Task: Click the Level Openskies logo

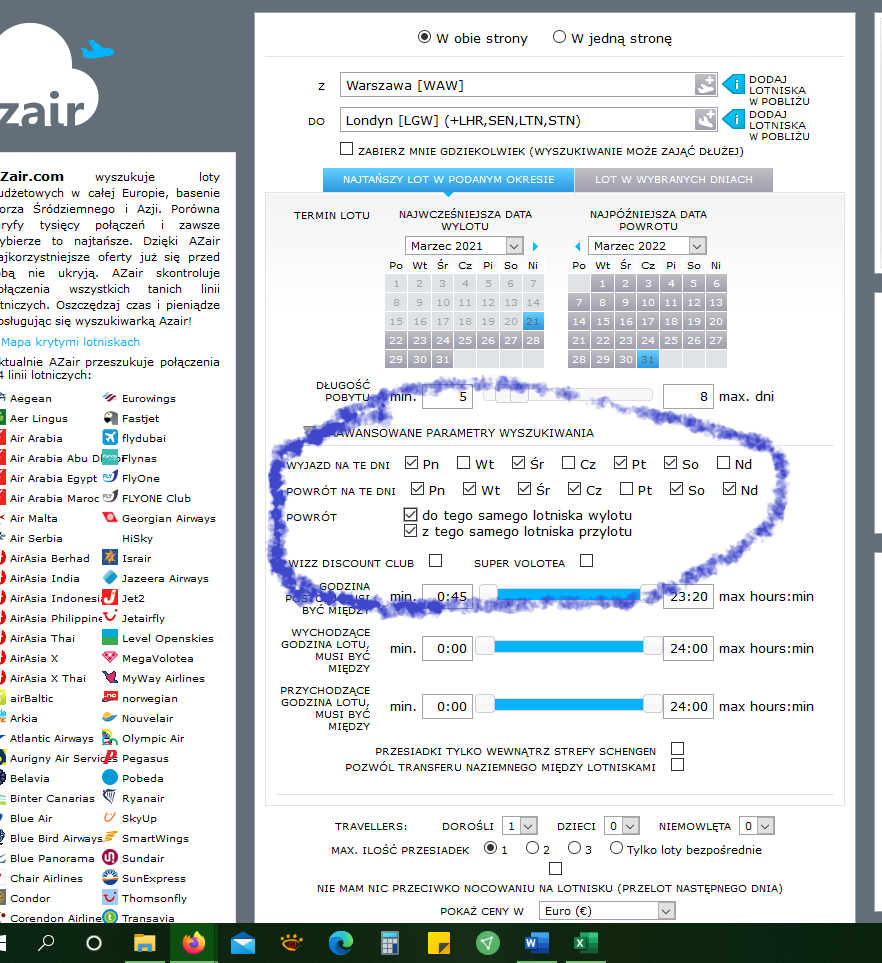Action: tap(110, 637)
